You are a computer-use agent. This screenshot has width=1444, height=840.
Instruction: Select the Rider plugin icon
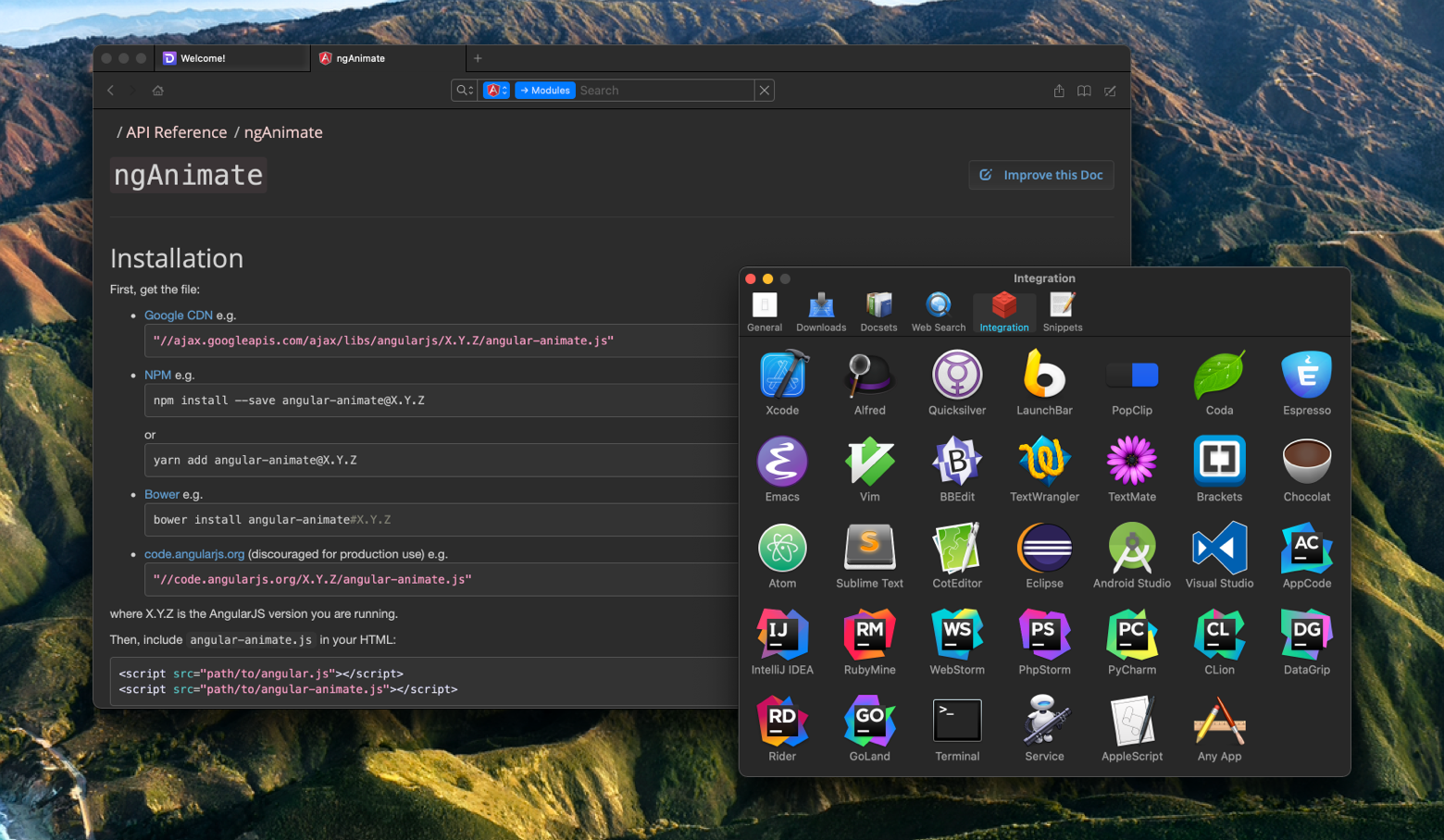[782, 721]
